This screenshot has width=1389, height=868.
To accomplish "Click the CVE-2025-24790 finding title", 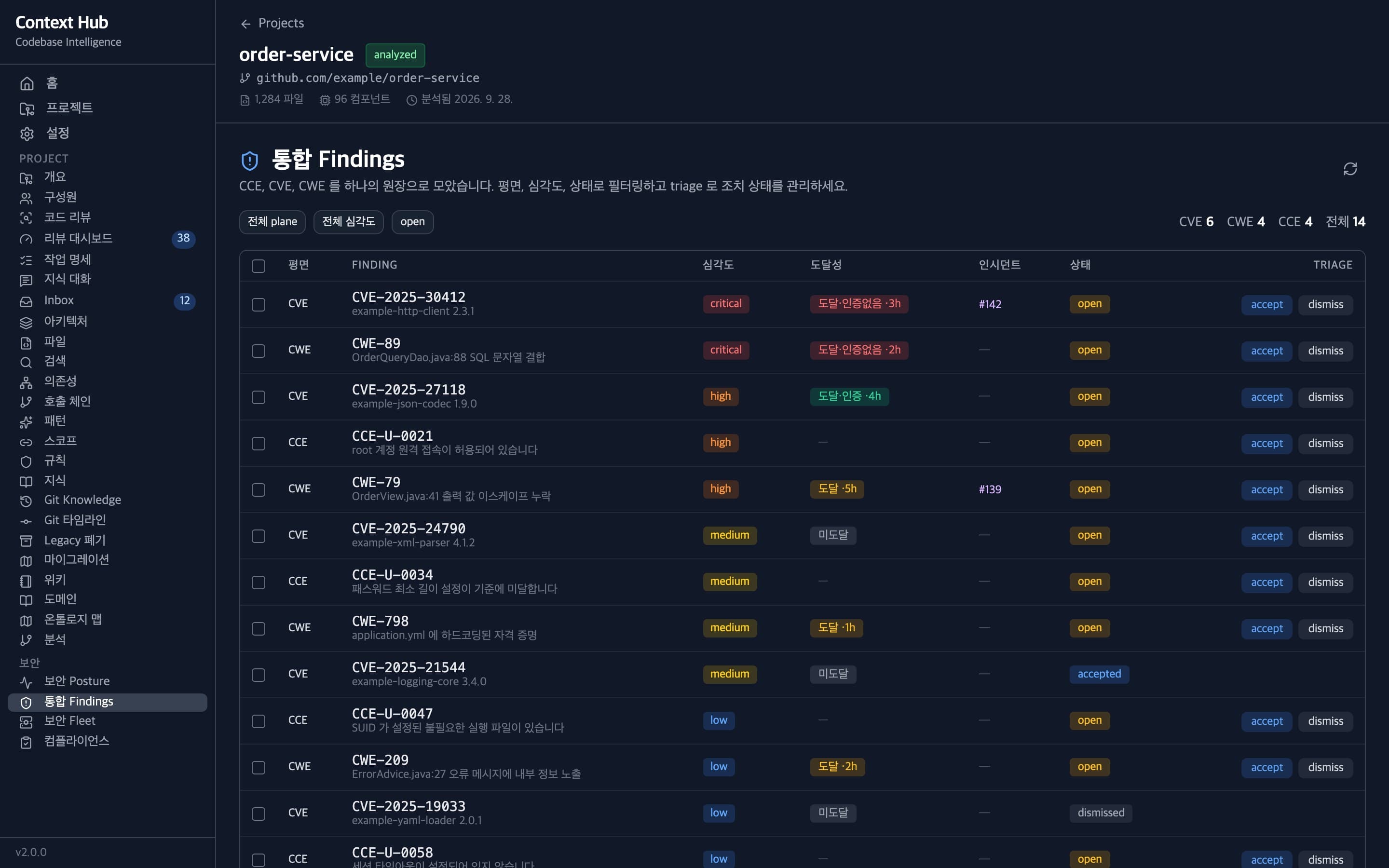I will point(408,528).
